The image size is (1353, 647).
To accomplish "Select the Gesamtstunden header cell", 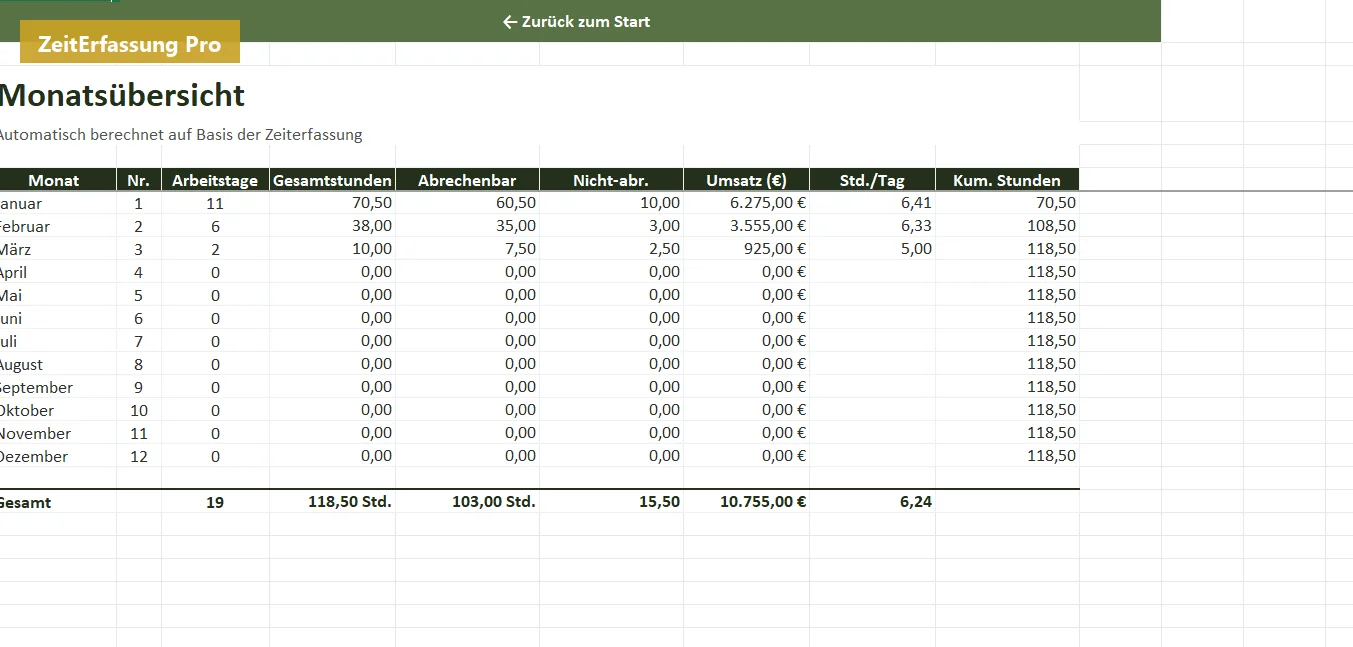I will click(332, 180).
